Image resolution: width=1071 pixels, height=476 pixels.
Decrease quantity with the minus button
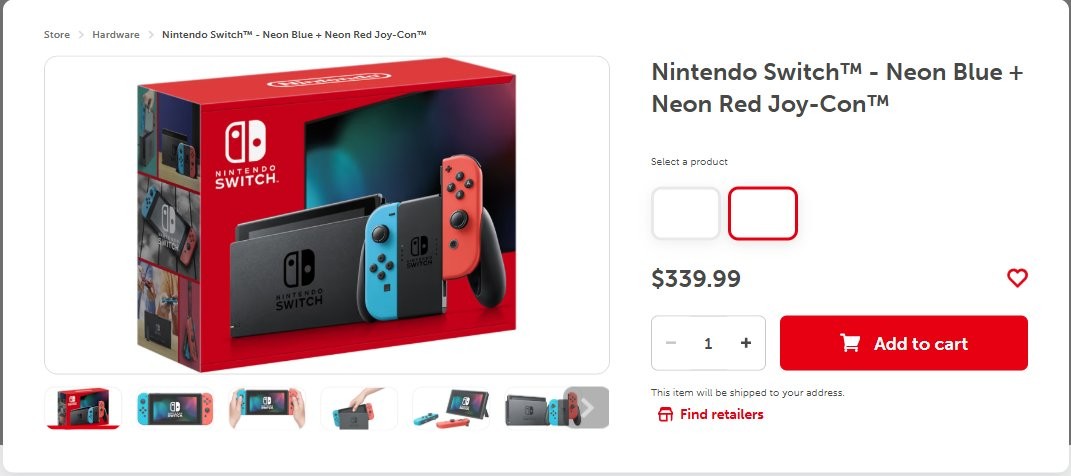[671, 343]
